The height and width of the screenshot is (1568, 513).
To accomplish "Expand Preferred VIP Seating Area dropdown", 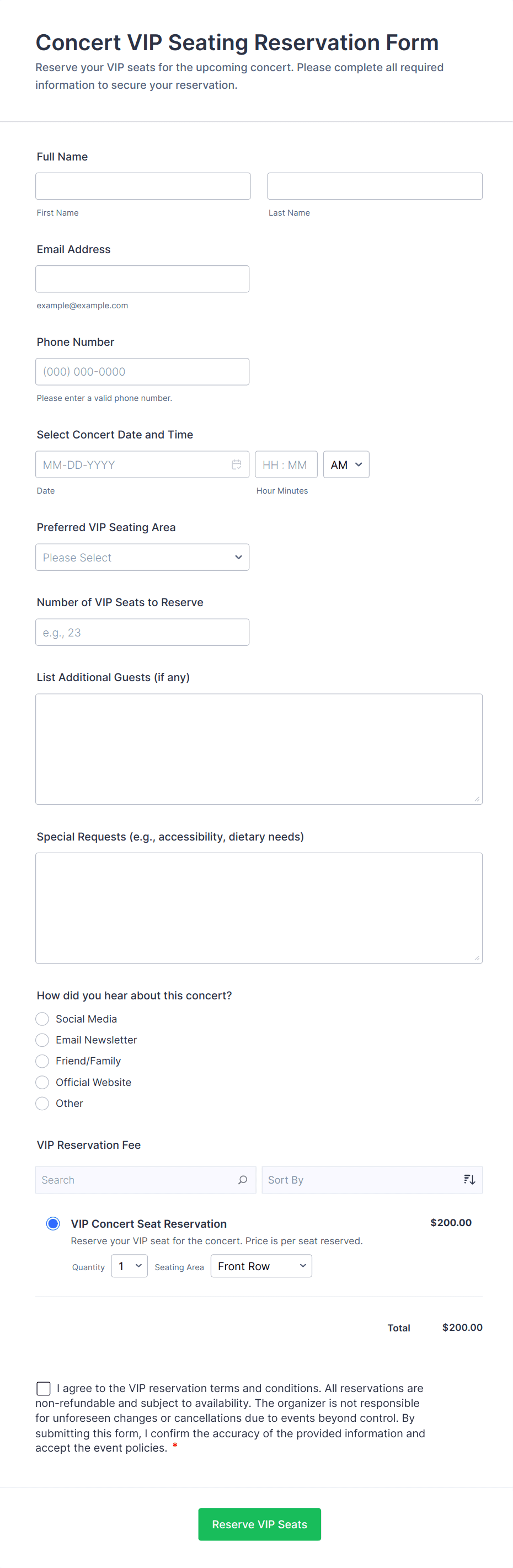I will click(142, 557).
